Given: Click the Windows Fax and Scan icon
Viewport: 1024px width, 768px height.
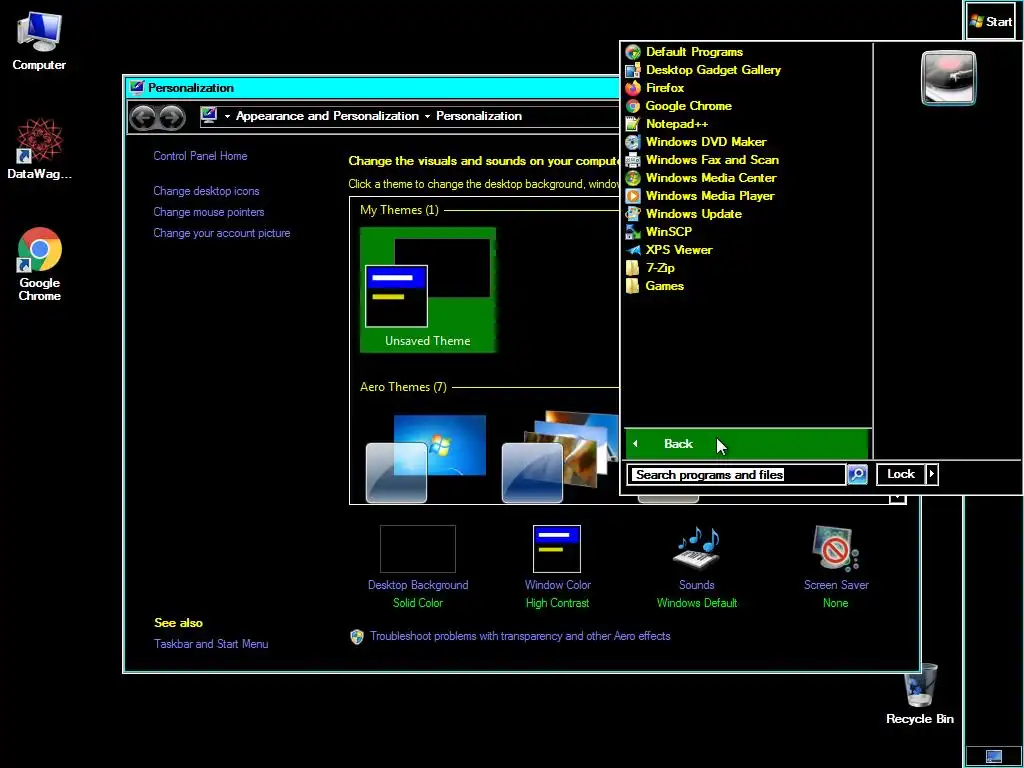Looking at the screenshot, I should (x=633, y=160).
